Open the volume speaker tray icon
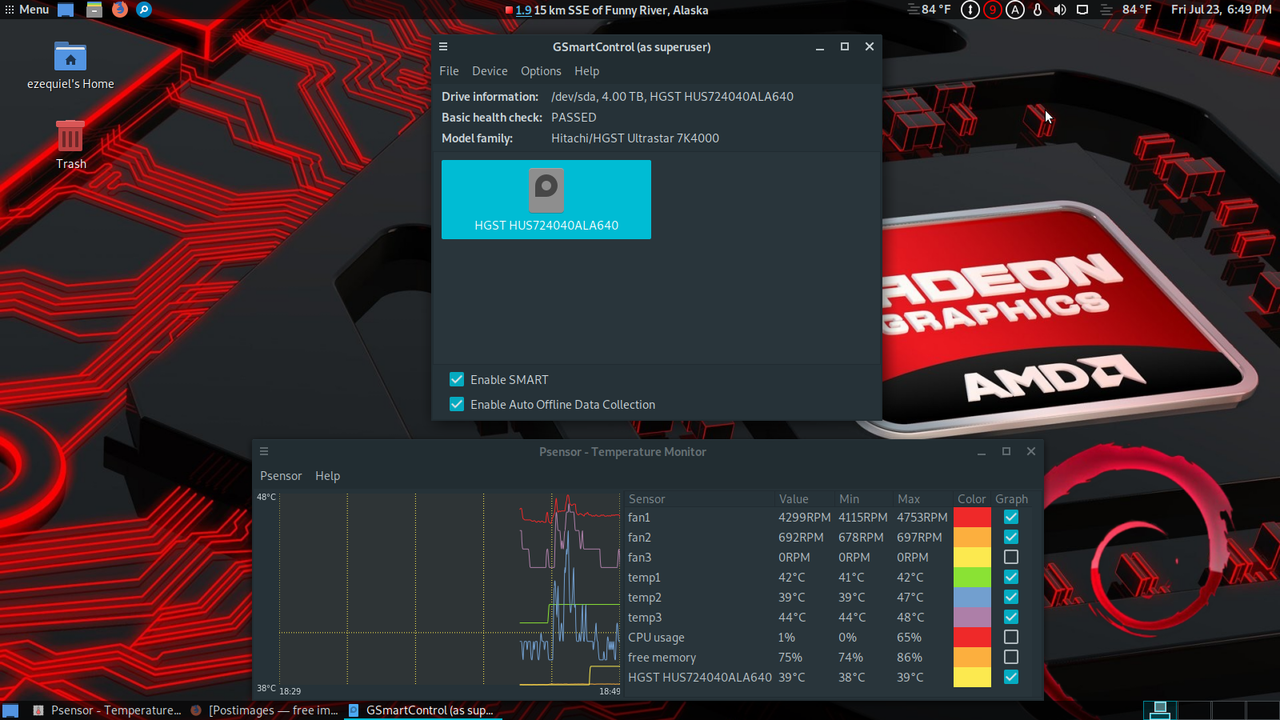 [1060, 10]
